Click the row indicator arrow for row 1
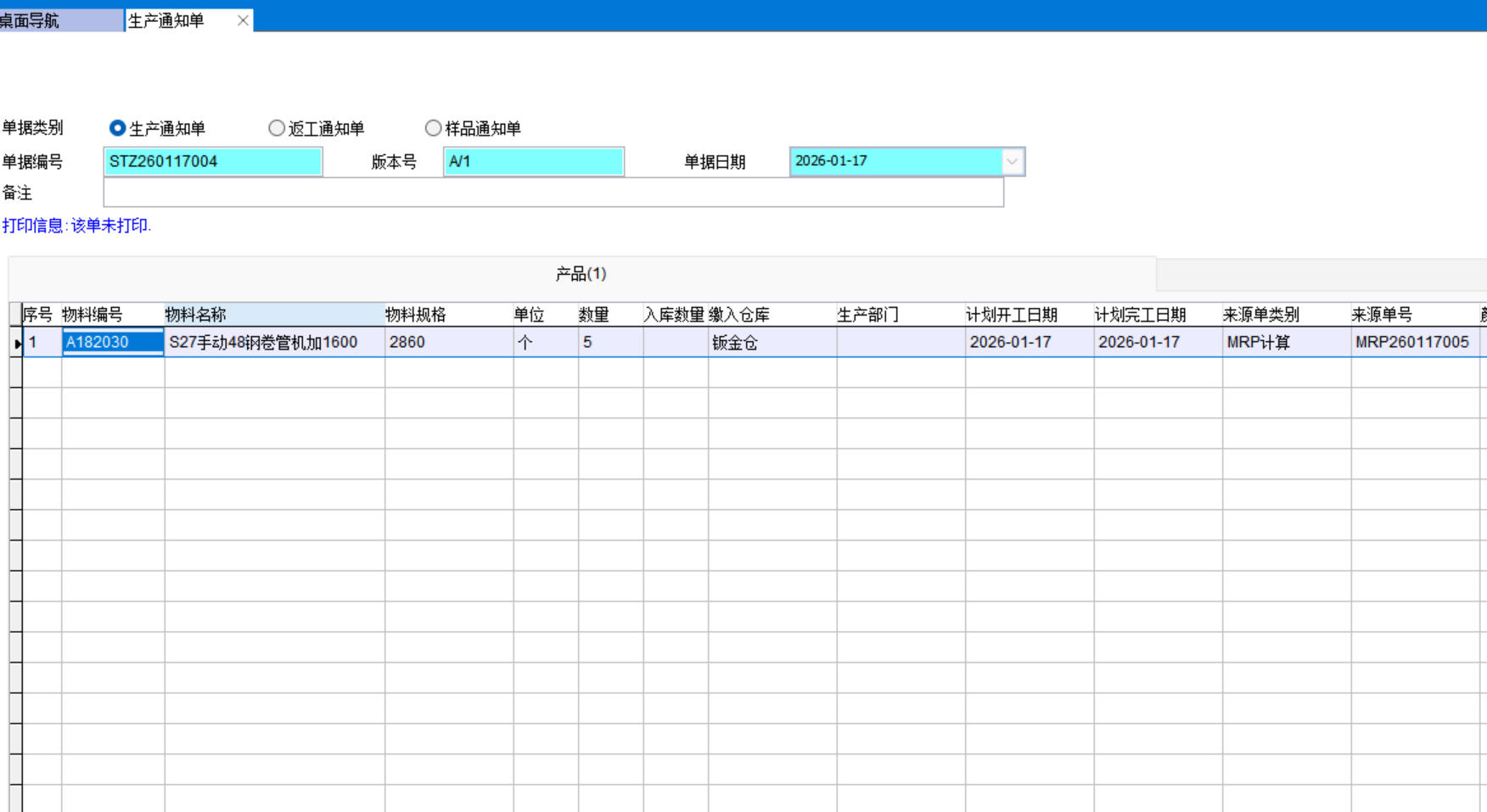Viewport: 1487px width, 812px height. tap(16, 343)
